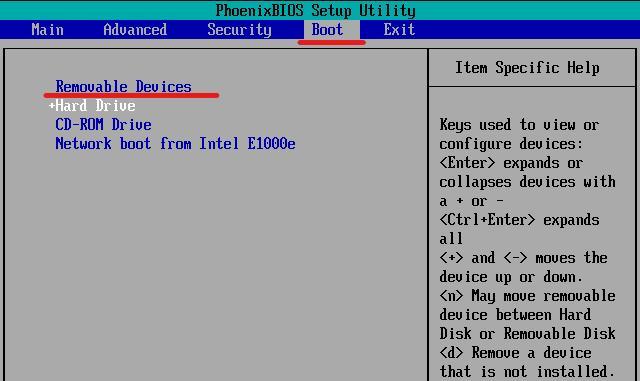The width and height of the screenshot is (640, 381).
Task: Open the Exit menu tab
Action: (399, 30)
